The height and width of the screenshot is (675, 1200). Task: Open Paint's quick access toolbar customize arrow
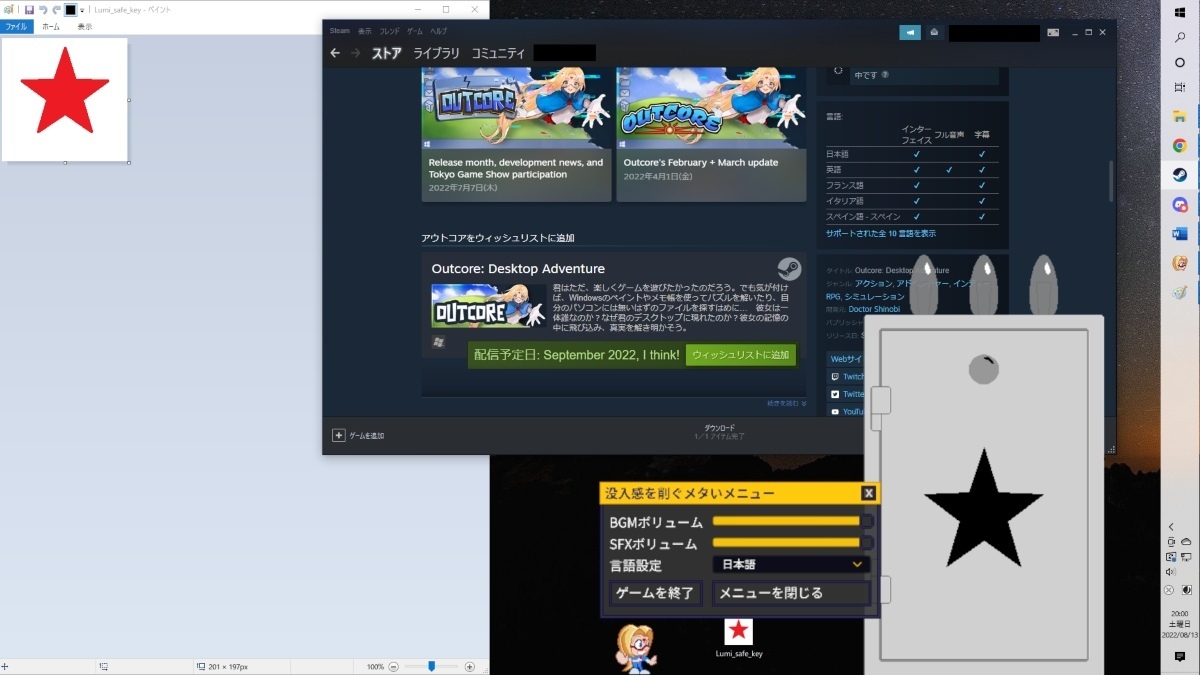(x=82, y=10)
